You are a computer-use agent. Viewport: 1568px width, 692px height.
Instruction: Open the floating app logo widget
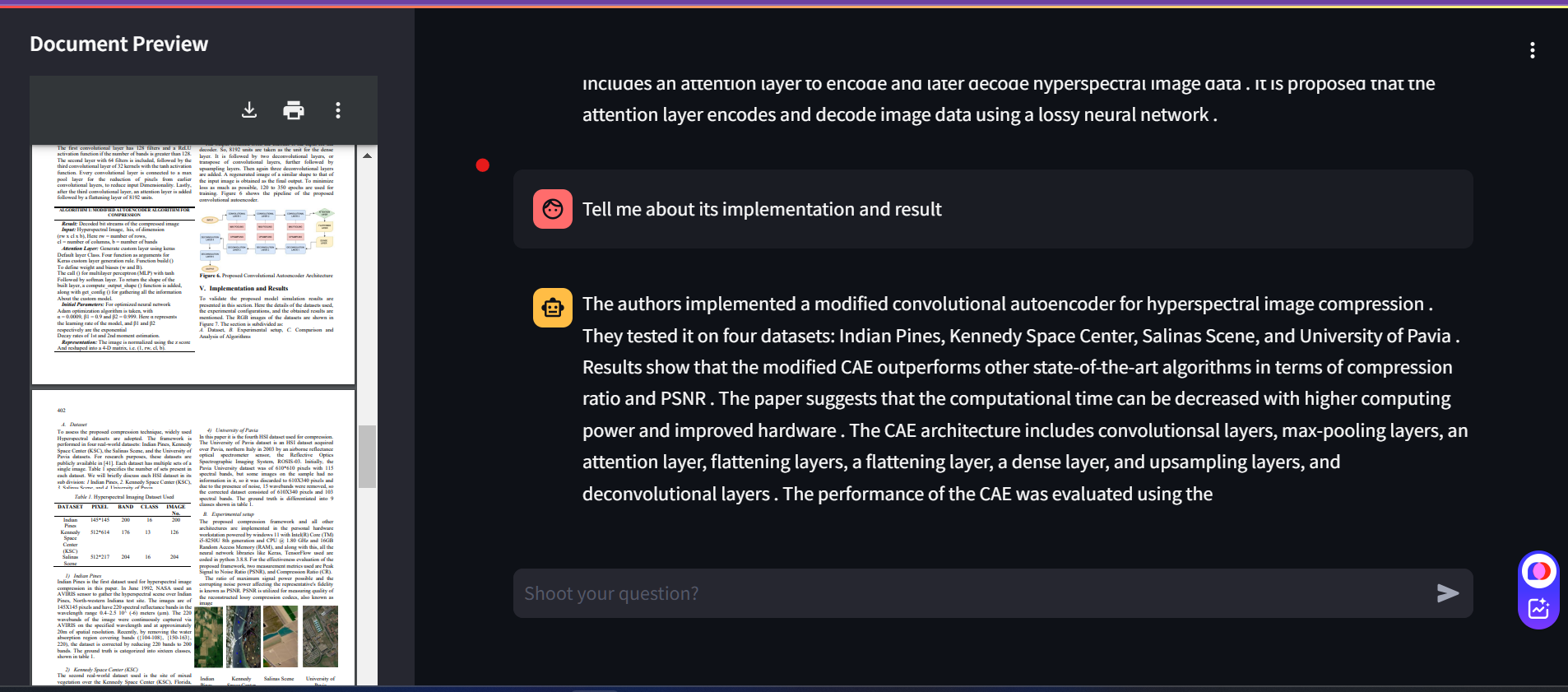click(1538, 571)
